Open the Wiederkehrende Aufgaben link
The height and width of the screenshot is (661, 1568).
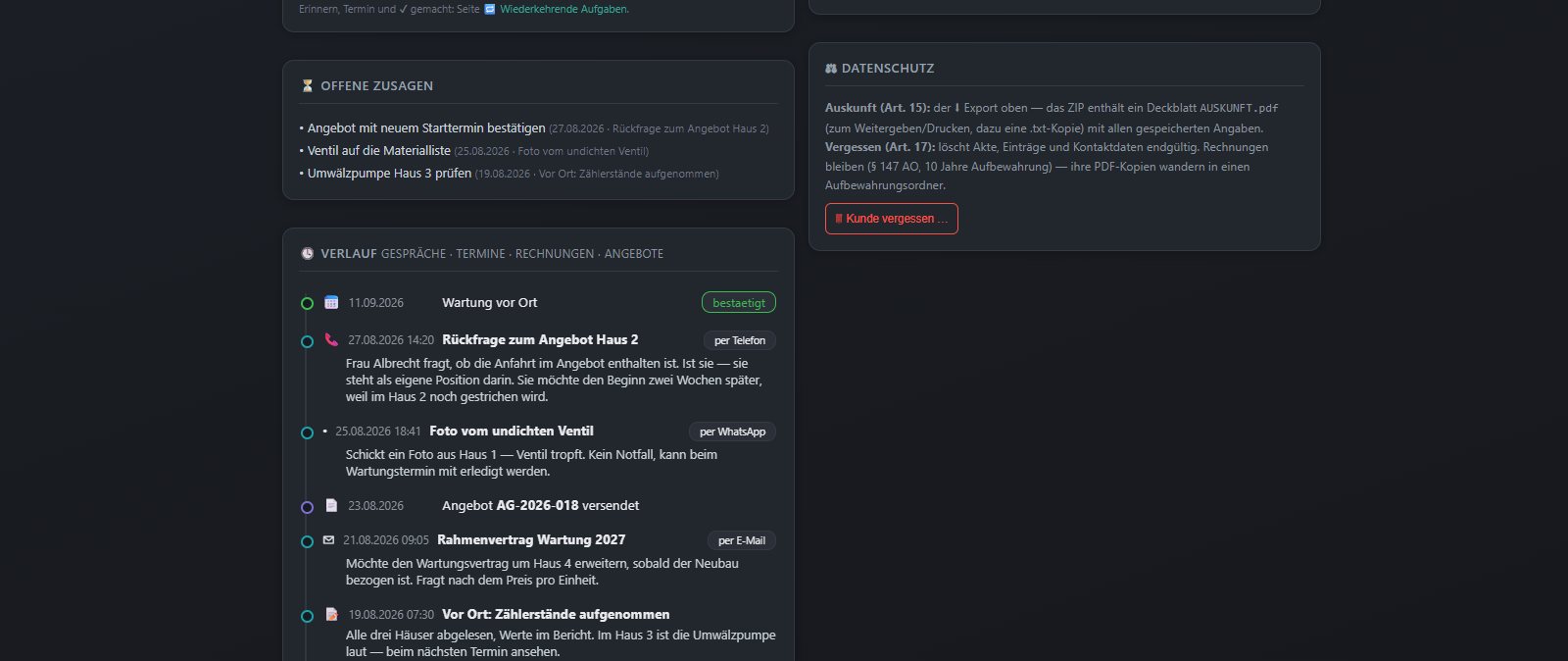(x=564, y=9)
